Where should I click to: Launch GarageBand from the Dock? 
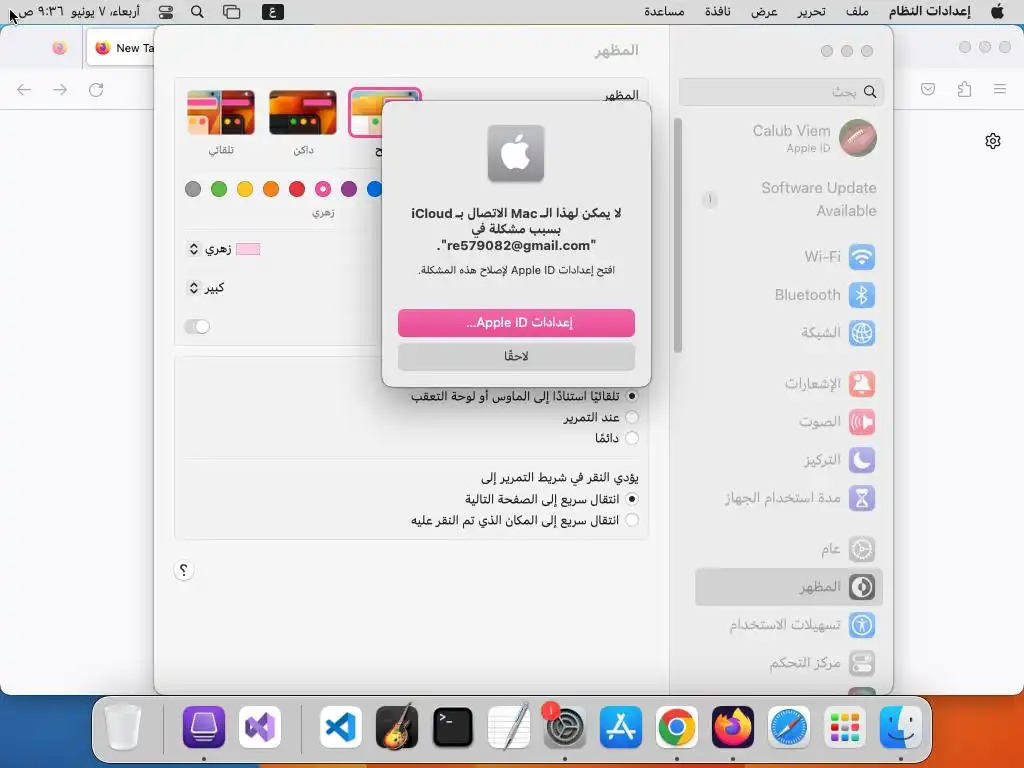pyautogui.click(x=396, y=727)
